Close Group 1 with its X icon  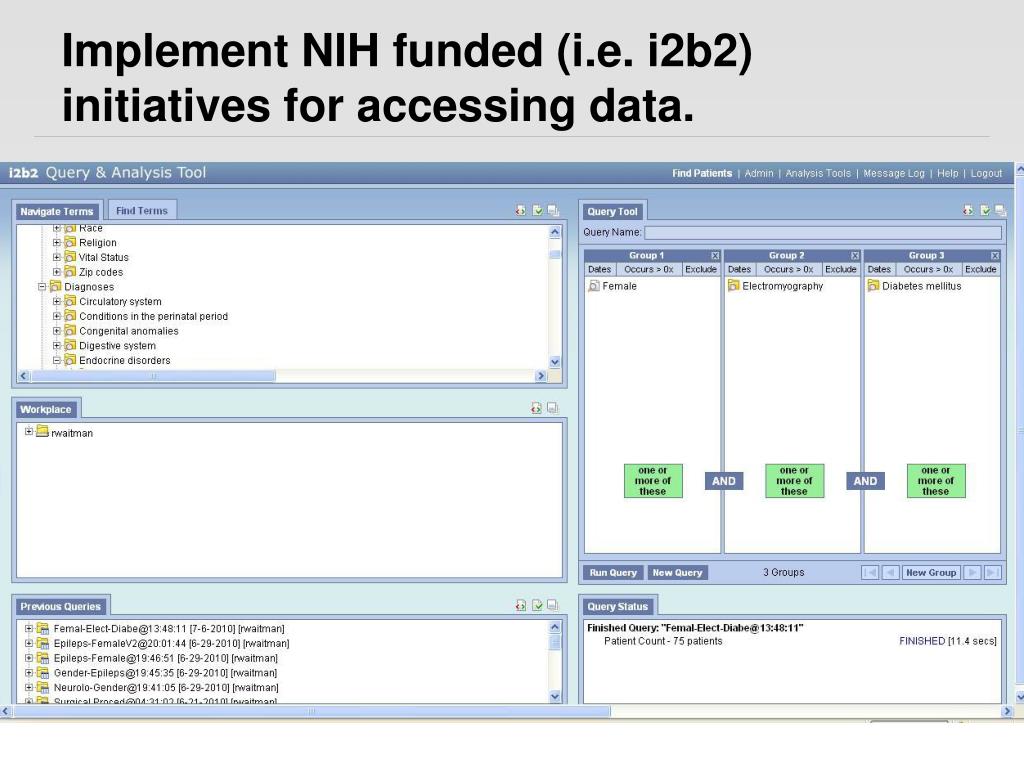[x=715, y=255]
